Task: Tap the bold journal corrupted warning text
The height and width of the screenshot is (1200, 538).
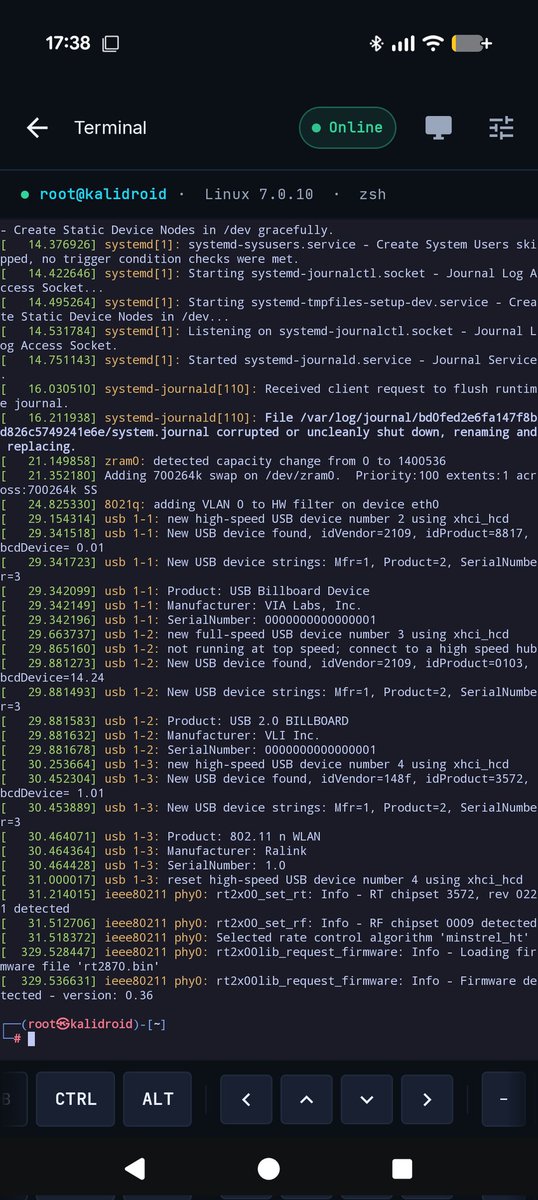Action: pyautogui.click(x=269, y=432)
